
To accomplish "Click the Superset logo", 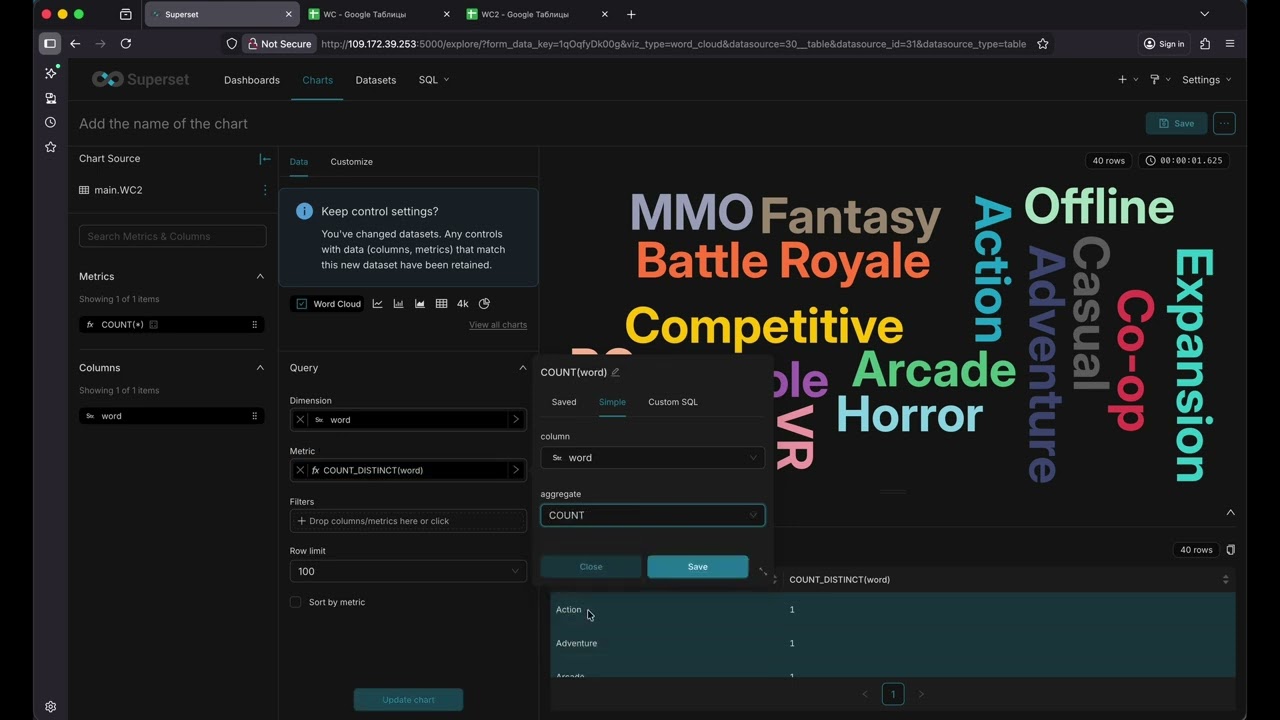I will click(140, 80).
